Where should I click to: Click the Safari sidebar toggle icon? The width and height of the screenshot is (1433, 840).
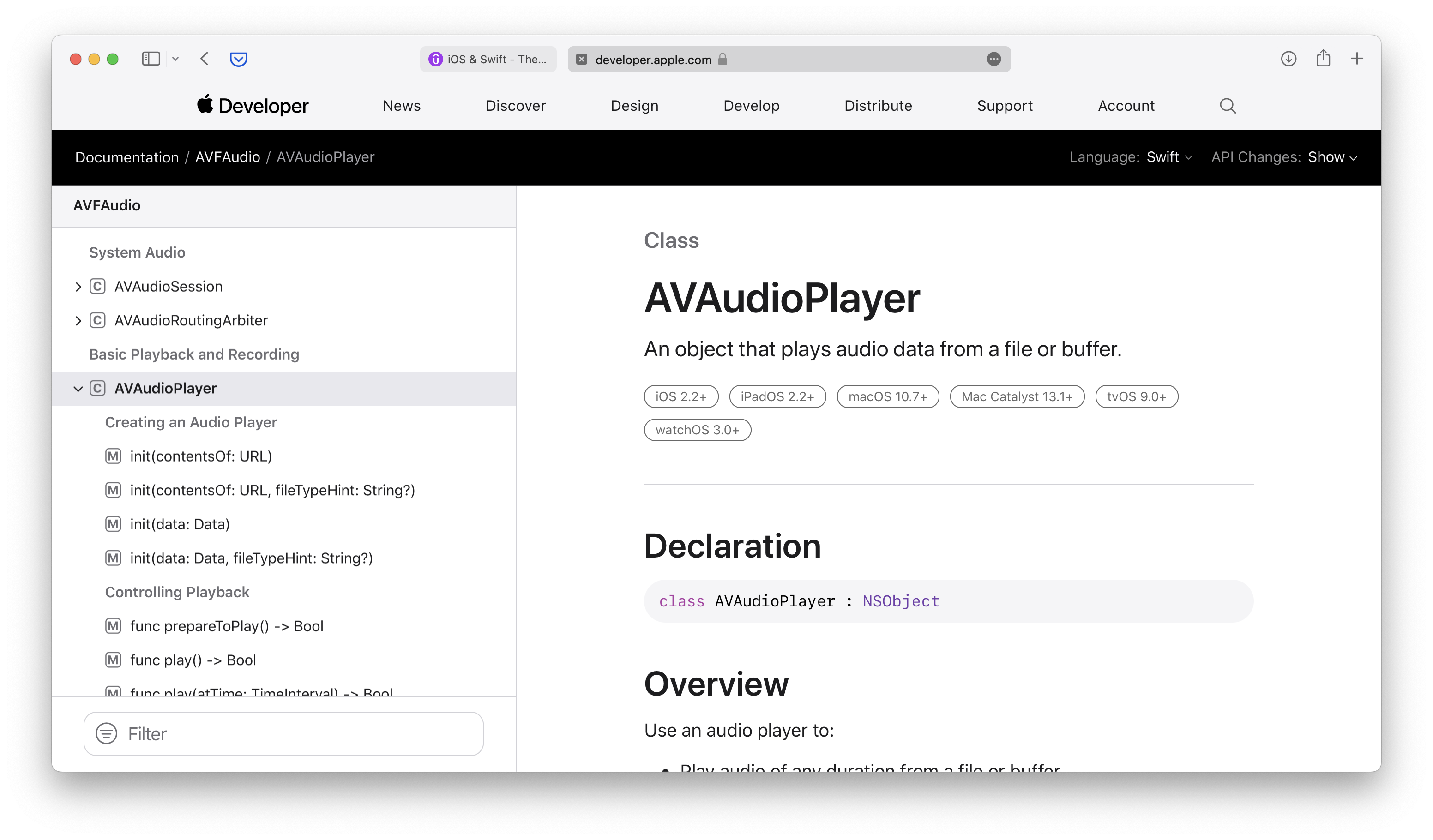click(x=151, y=59)
